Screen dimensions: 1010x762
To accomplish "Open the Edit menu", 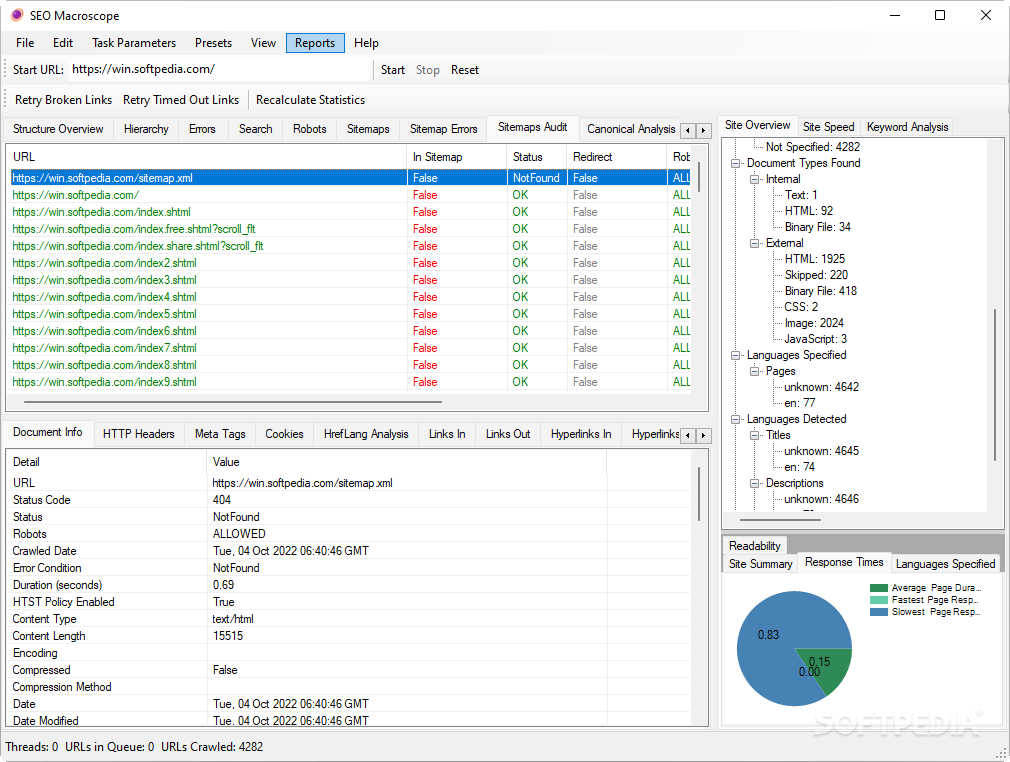I will point(62,43).
